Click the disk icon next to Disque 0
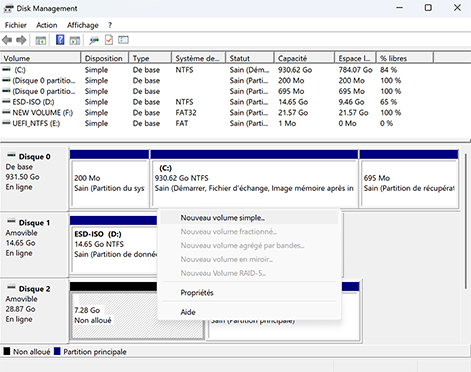 [x=11, y=155]
